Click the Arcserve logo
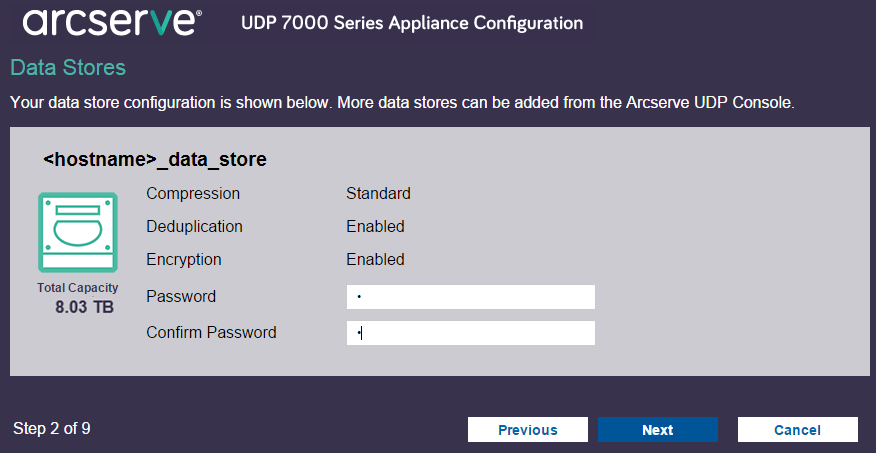 coord(112,21)
